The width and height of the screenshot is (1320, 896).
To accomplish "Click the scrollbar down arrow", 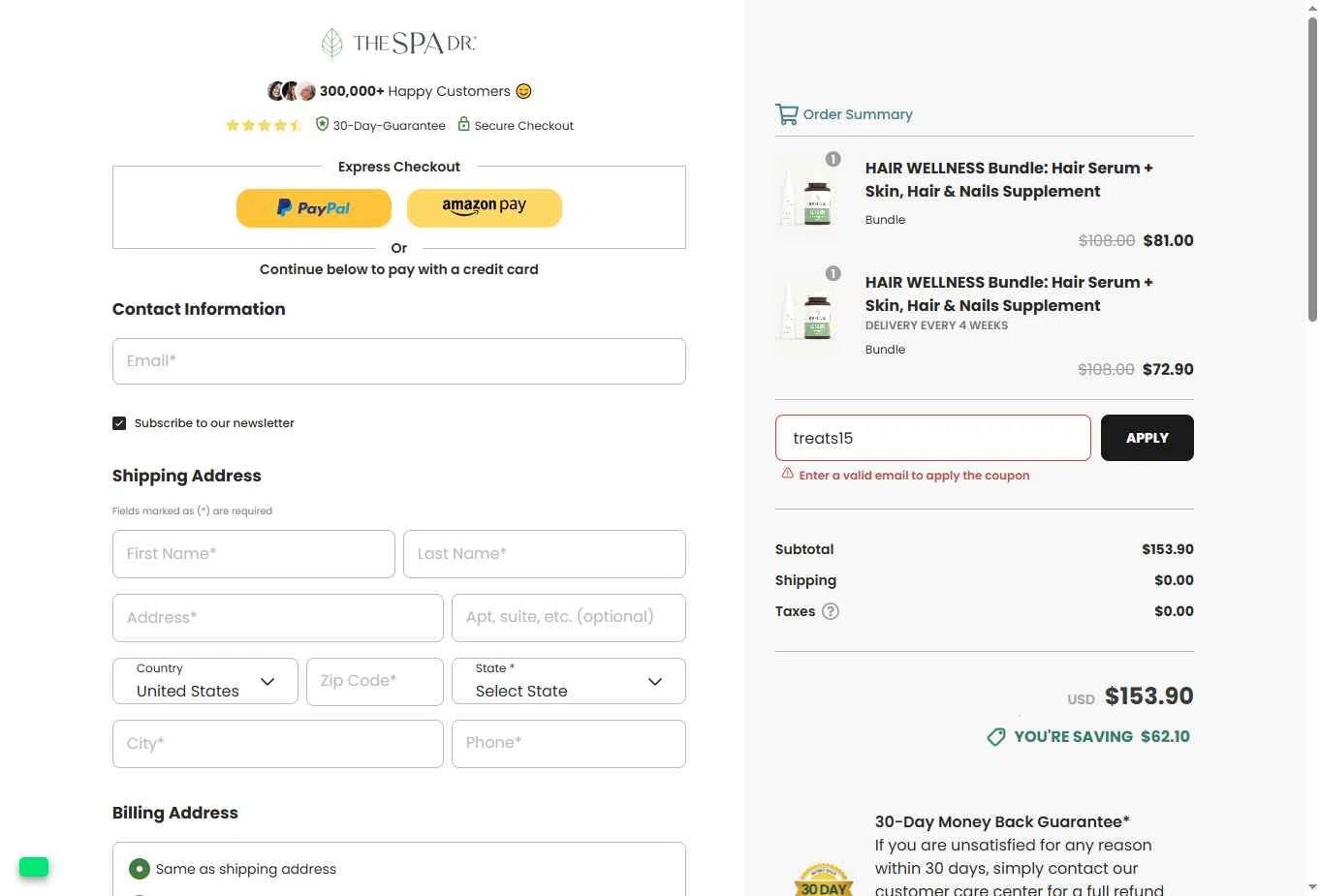I will [x=1312, y=887].
